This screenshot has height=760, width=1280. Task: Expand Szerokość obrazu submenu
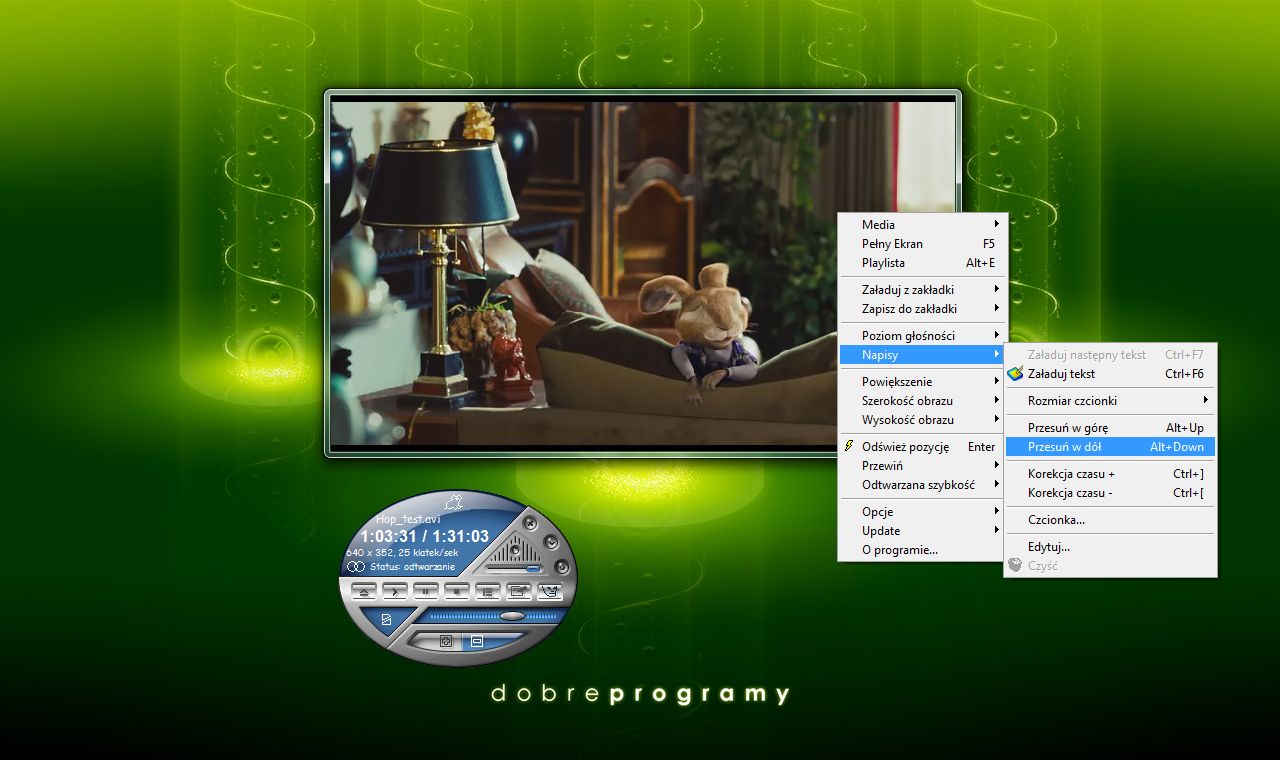point(923,400)
